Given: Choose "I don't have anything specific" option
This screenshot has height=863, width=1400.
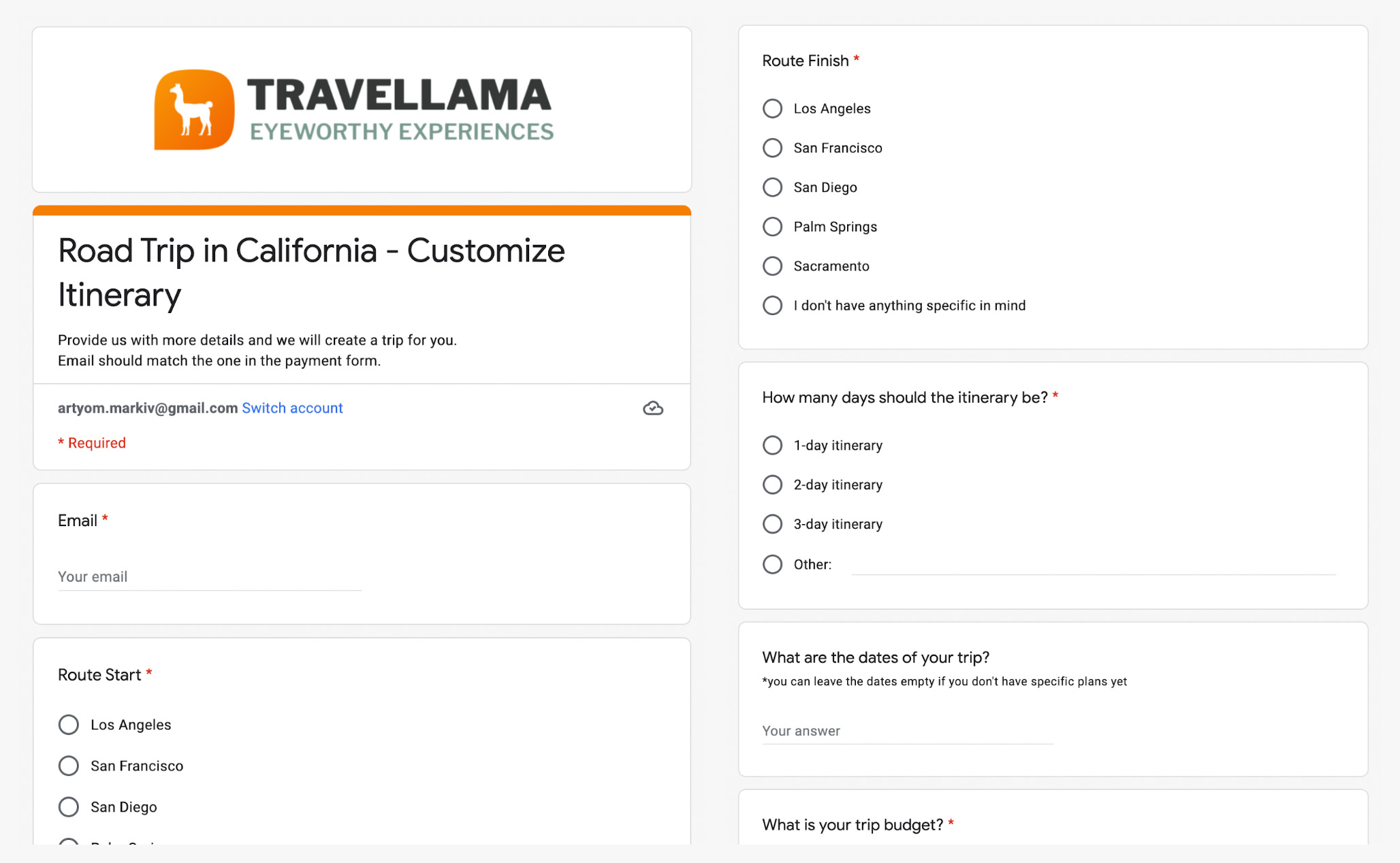Looking at the screenshot, I should tap(772, 306).
